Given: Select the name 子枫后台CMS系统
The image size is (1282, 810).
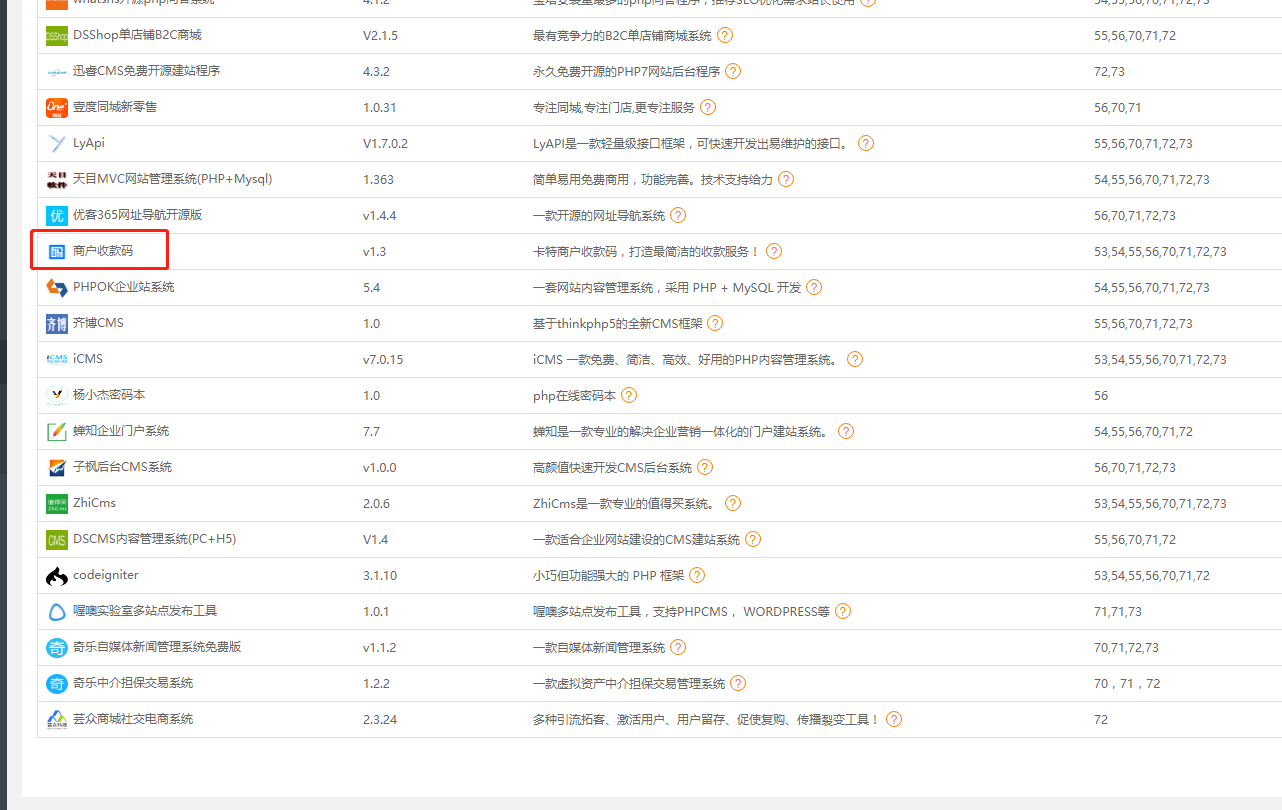Looking at the screenshot, I should click(123, 467).
